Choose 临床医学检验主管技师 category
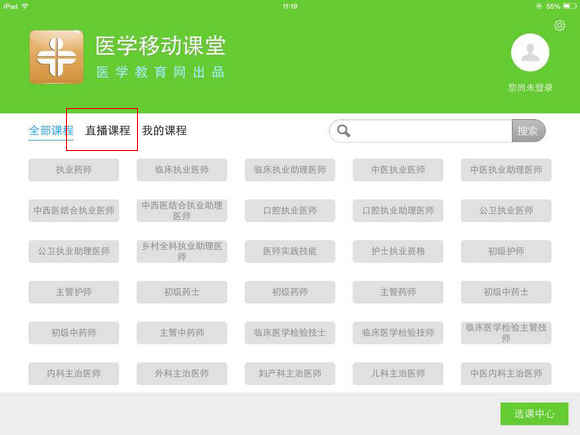Image resolution: width=580 pixels, height=435 pixels. click(506, 333)
